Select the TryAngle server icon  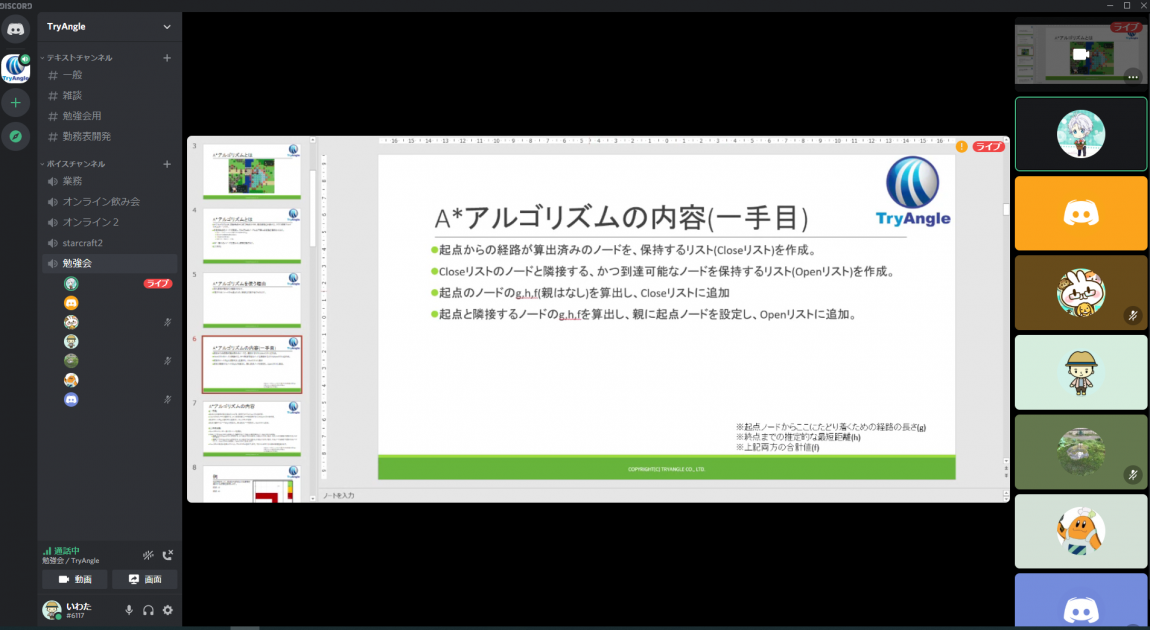[x=16, y=68]
